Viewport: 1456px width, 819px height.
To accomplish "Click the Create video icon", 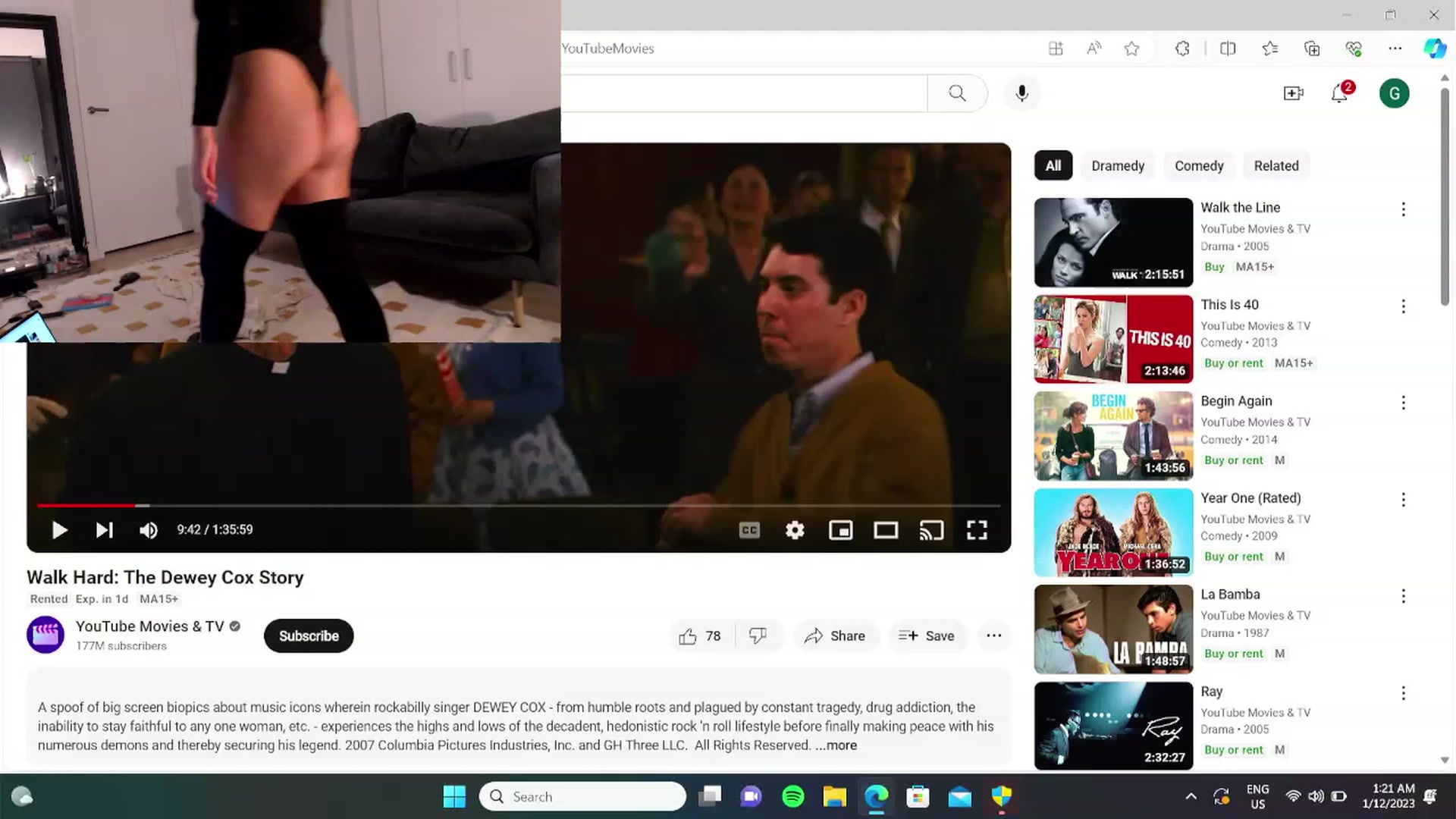I will coord(1293,93).
